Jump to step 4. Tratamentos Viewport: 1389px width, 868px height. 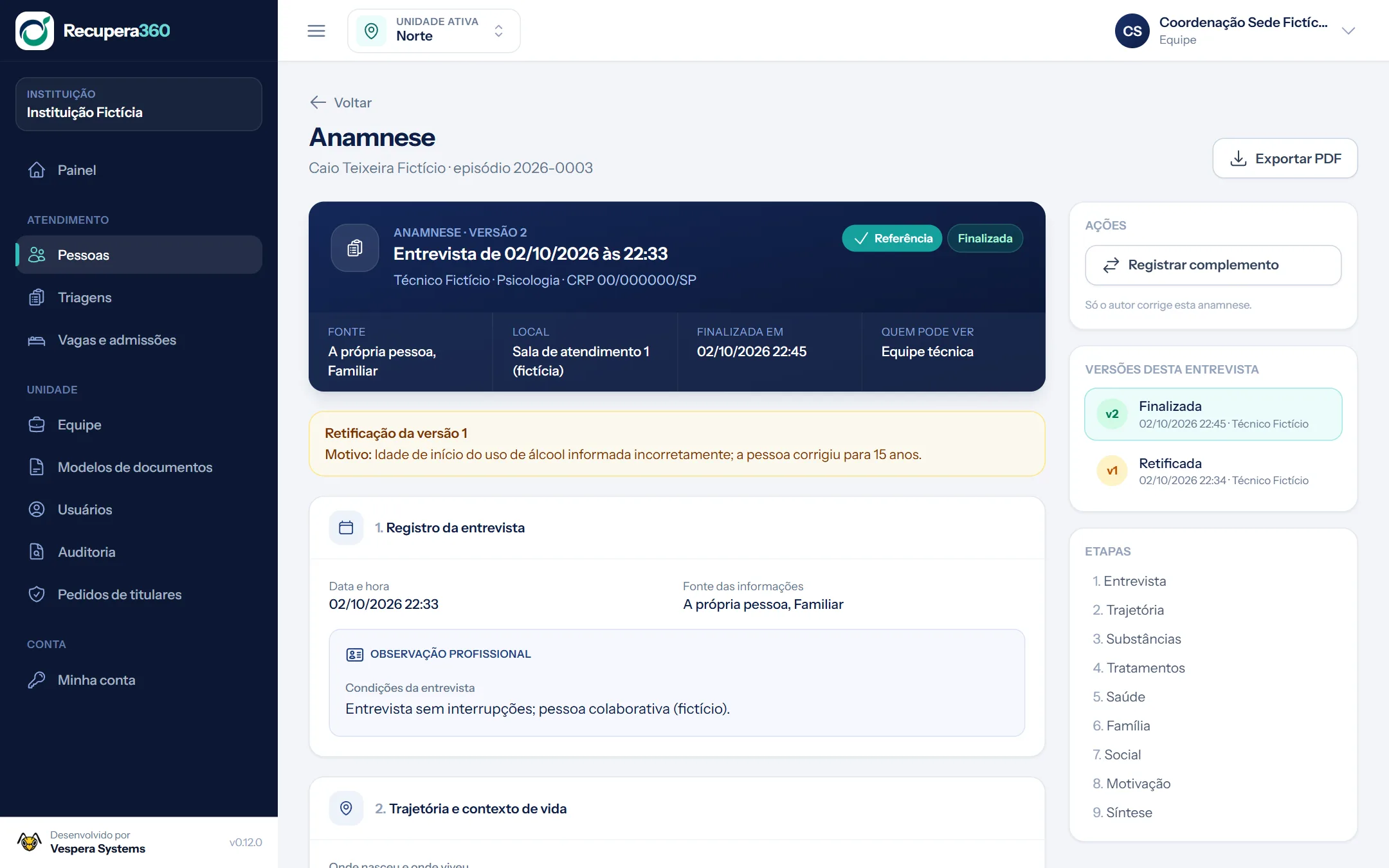point(1139,668)
